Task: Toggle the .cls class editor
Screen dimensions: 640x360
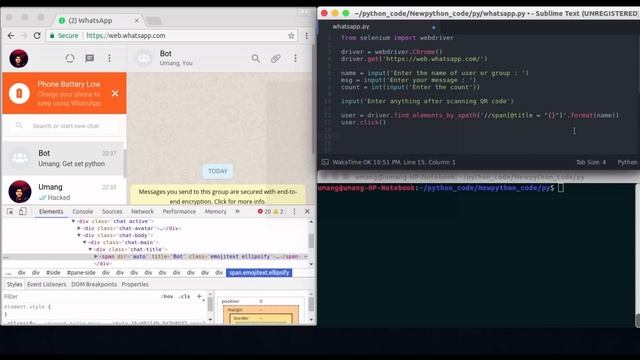Action: pos(184,296)
